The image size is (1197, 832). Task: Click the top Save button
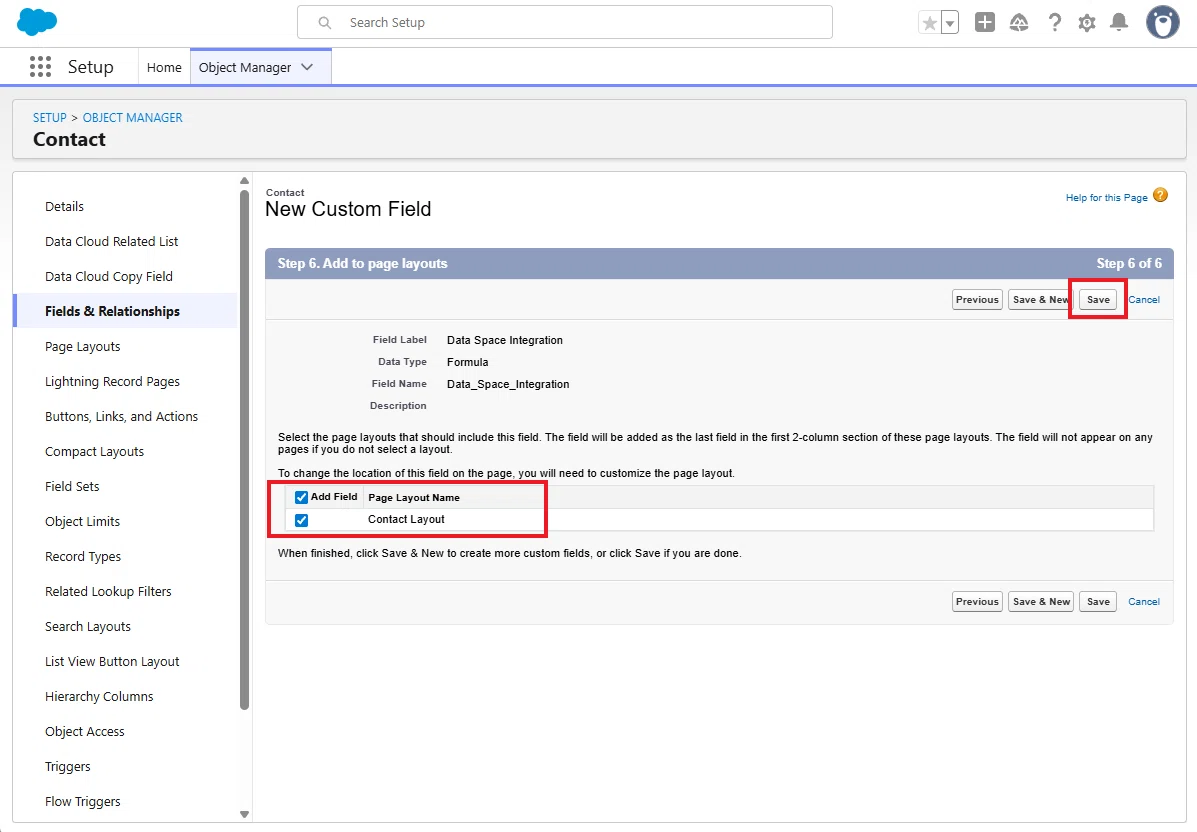tap(1098, 299)
